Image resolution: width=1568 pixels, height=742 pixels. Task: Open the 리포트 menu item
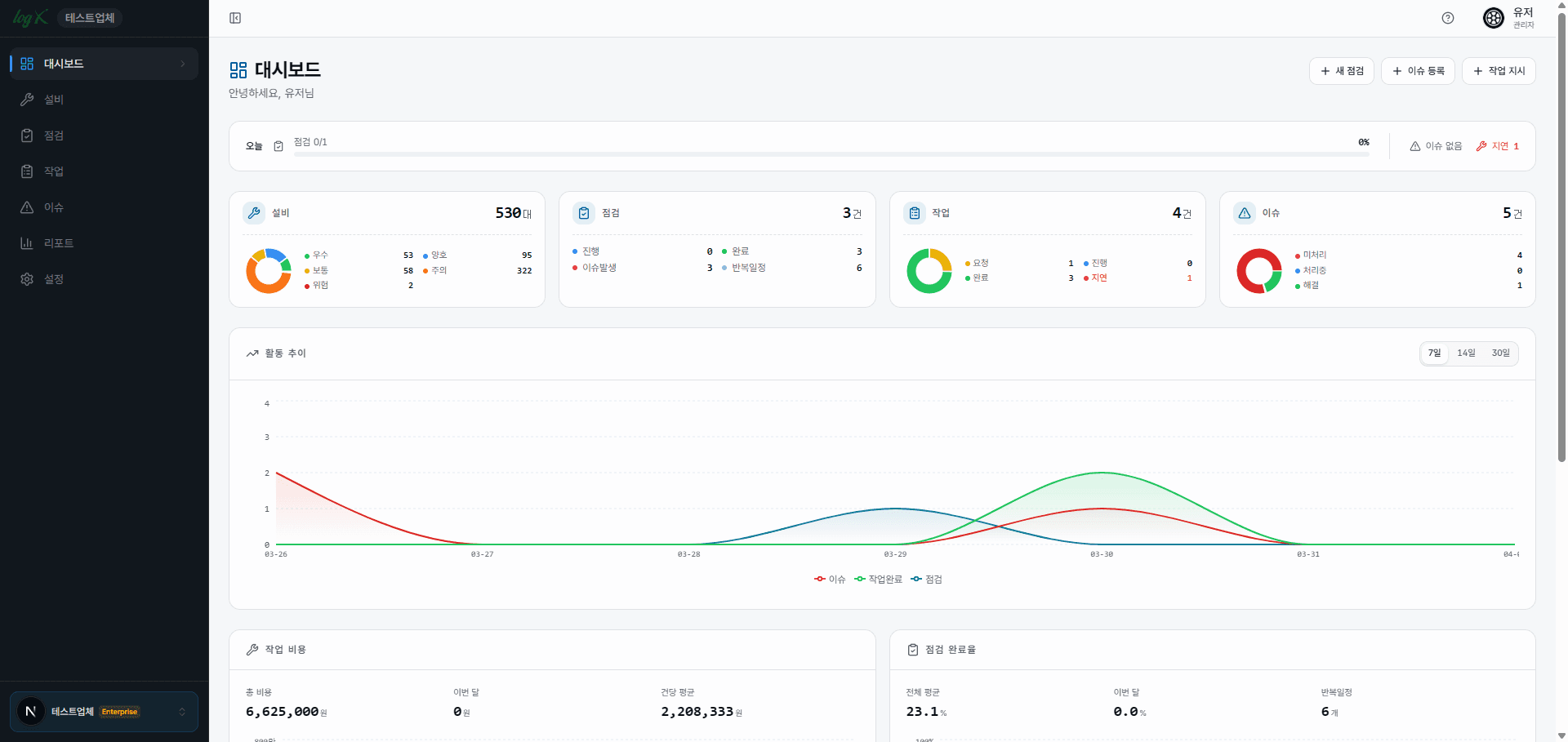(105, 243)
